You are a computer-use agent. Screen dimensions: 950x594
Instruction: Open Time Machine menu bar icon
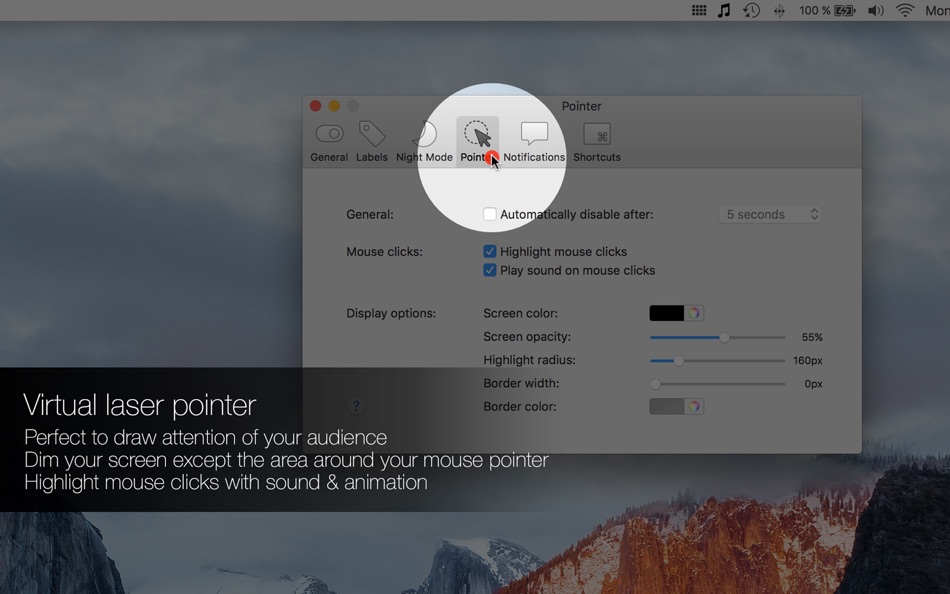pyautogui.click(x=751, y=10)
